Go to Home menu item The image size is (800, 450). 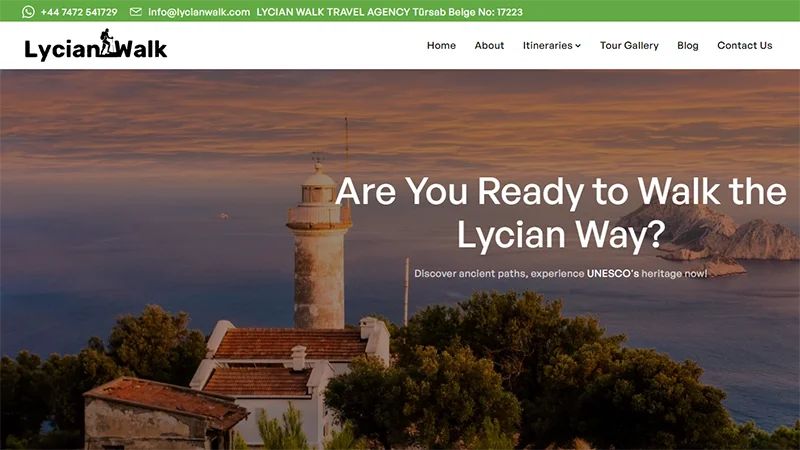(441, 45)
